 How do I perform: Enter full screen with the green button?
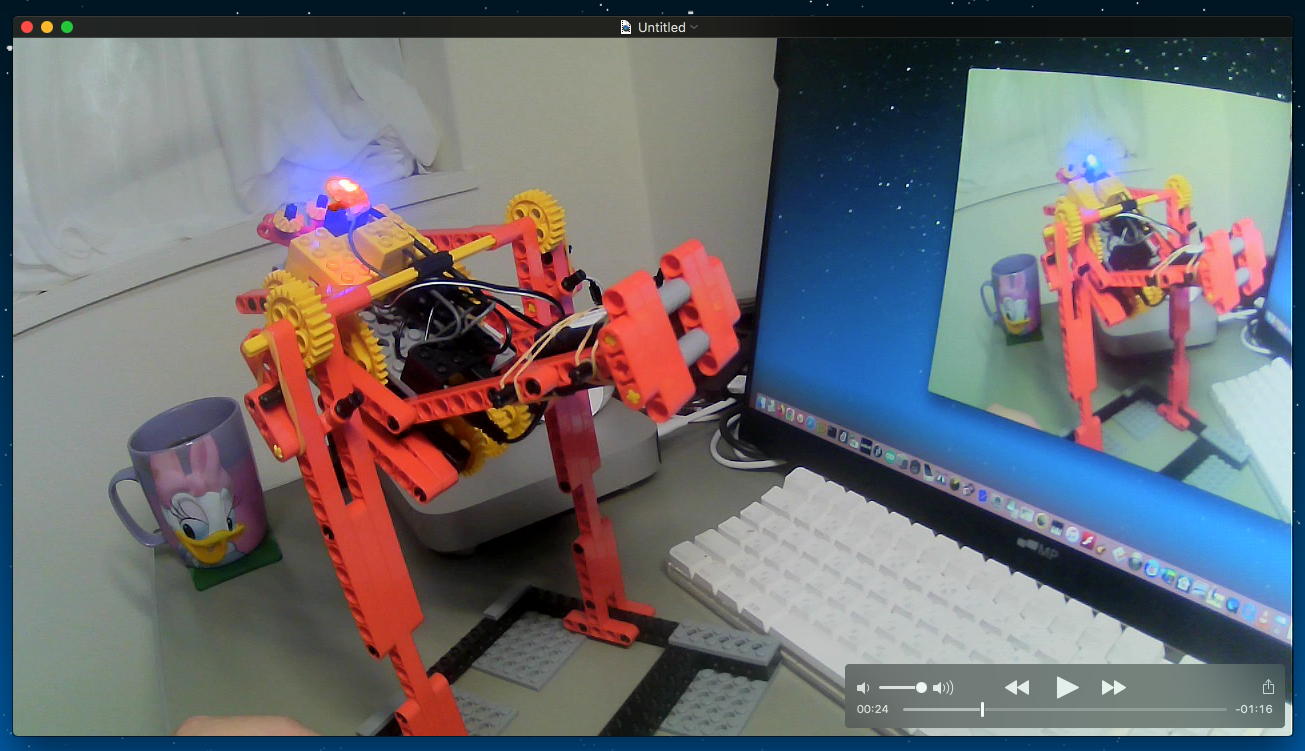point(67,27)
